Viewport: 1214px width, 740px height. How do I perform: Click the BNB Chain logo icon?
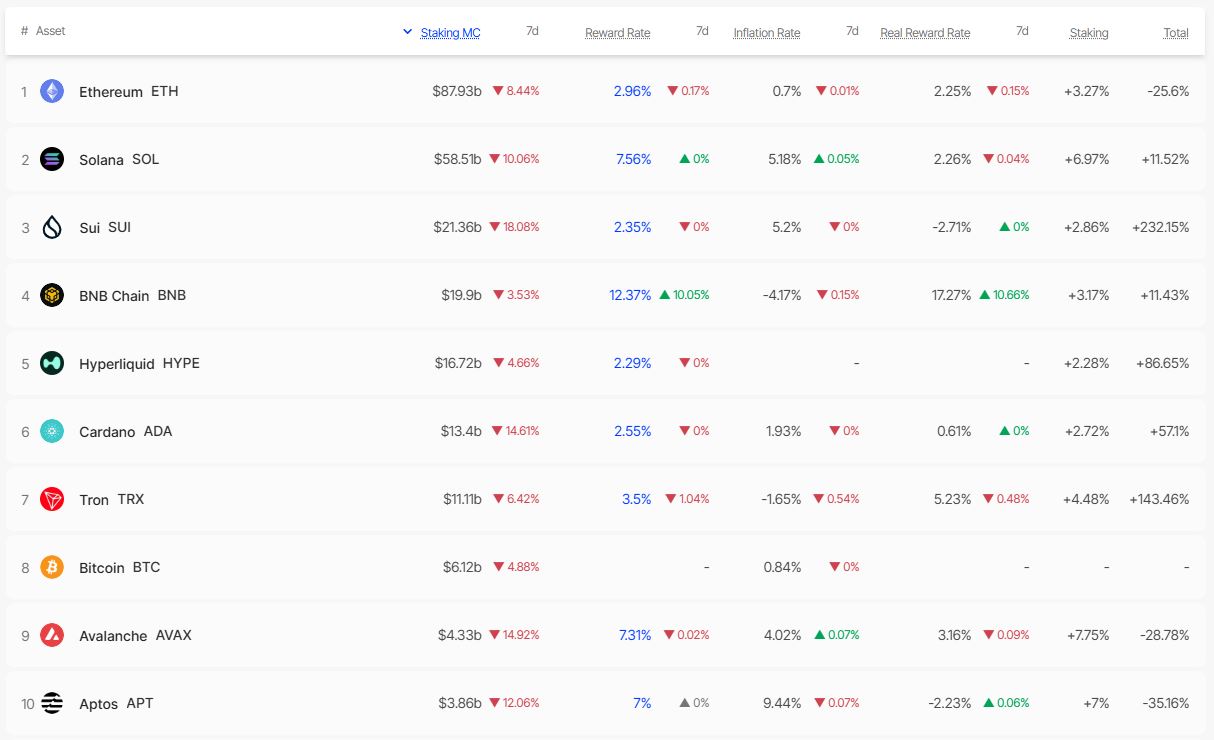coord(52,295)
